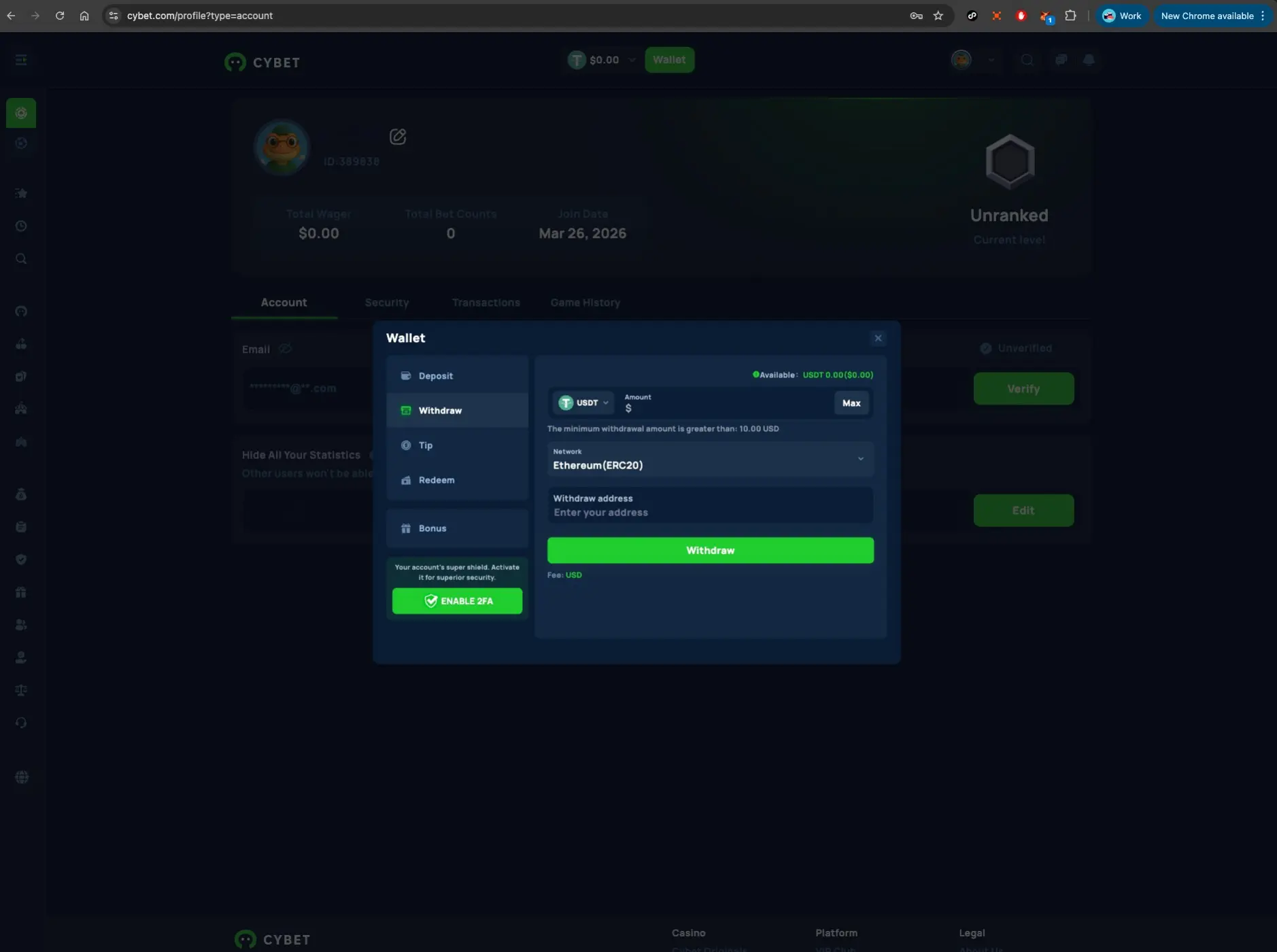The image size is (1277, 952).
Task: Click New Chrome available button
Action: 1212,16
